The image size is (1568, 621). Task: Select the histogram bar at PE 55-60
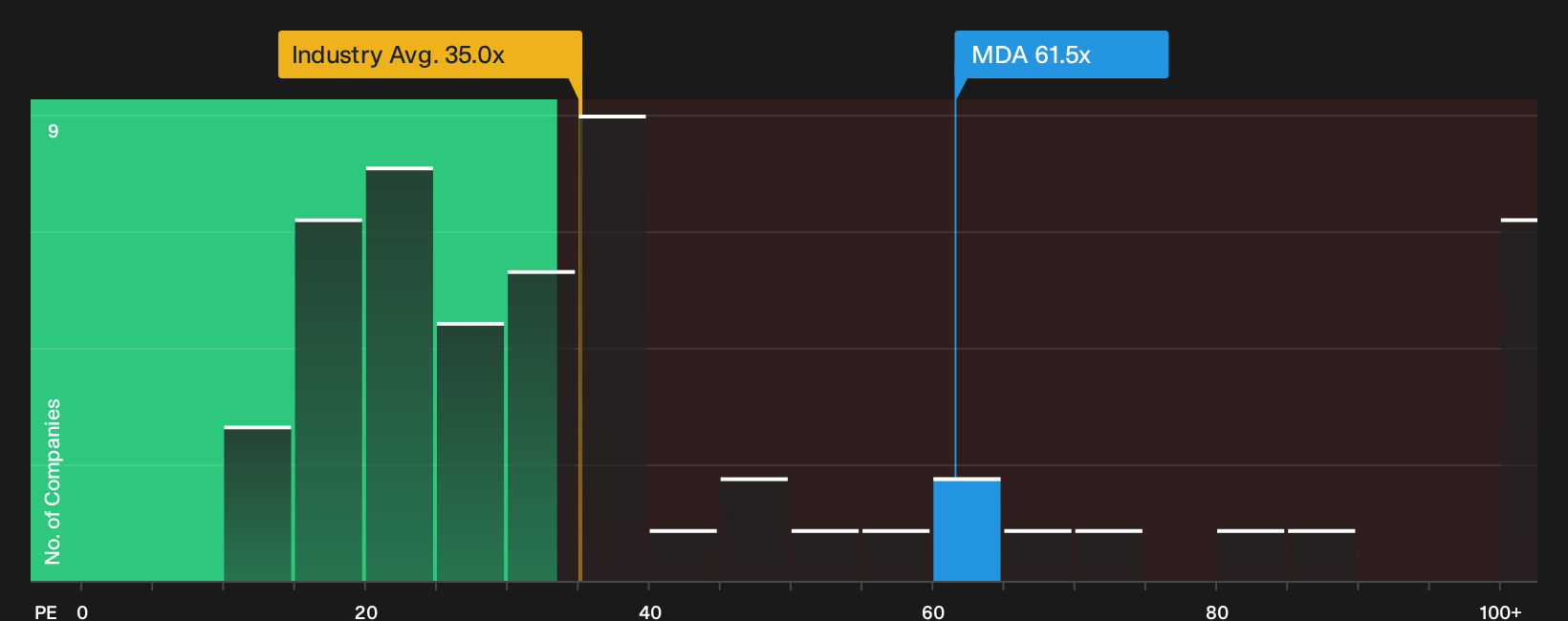[896, 555]
